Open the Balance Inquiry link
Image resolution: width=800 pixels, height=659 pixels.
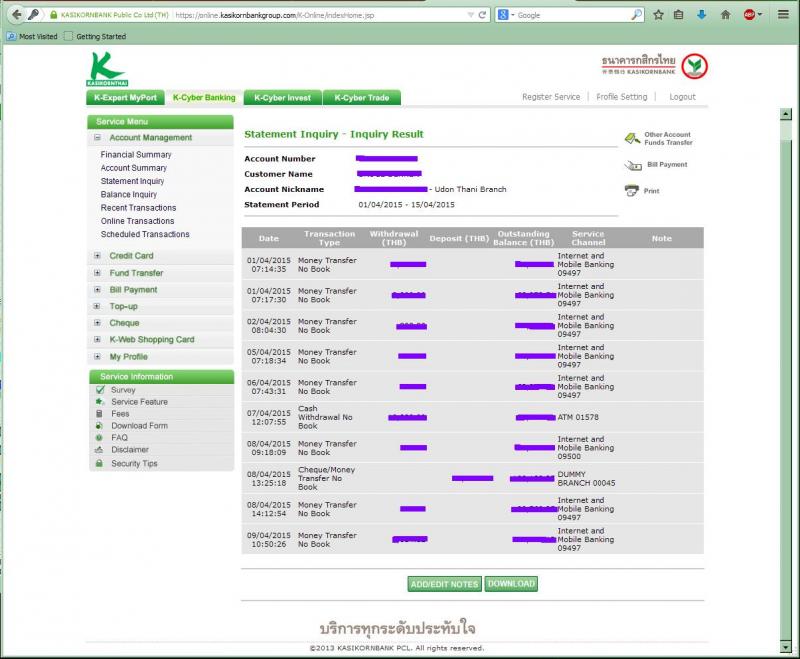coord(129,194)
